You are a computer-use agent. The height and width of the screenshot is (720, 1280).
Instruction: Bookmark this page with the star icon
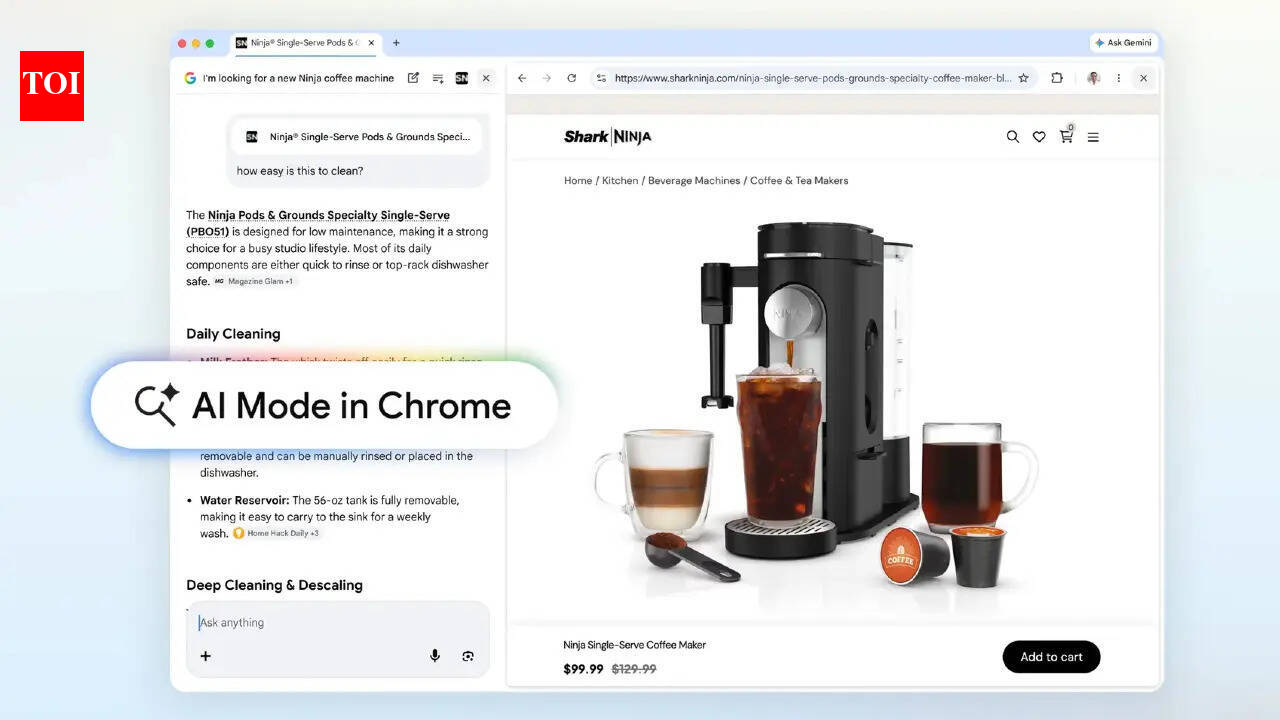coord(1024,78)
